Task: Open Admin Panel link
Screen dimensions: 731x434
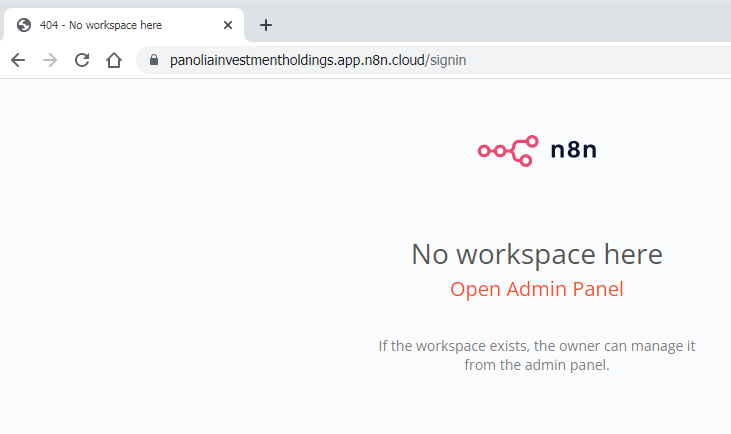Action: [537, 289]
